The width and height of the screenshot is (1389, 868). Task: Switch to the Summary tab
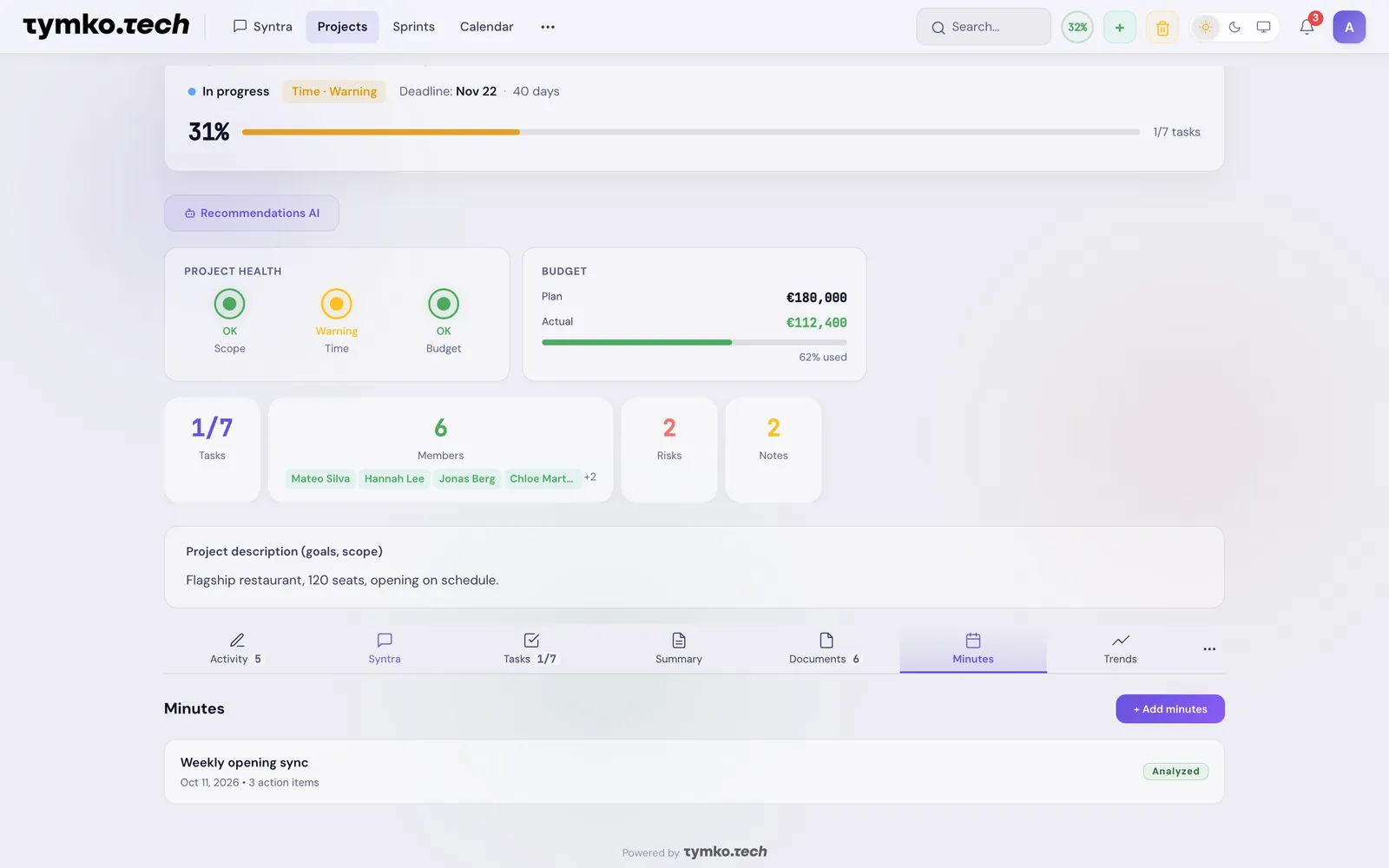coord(679,649)
